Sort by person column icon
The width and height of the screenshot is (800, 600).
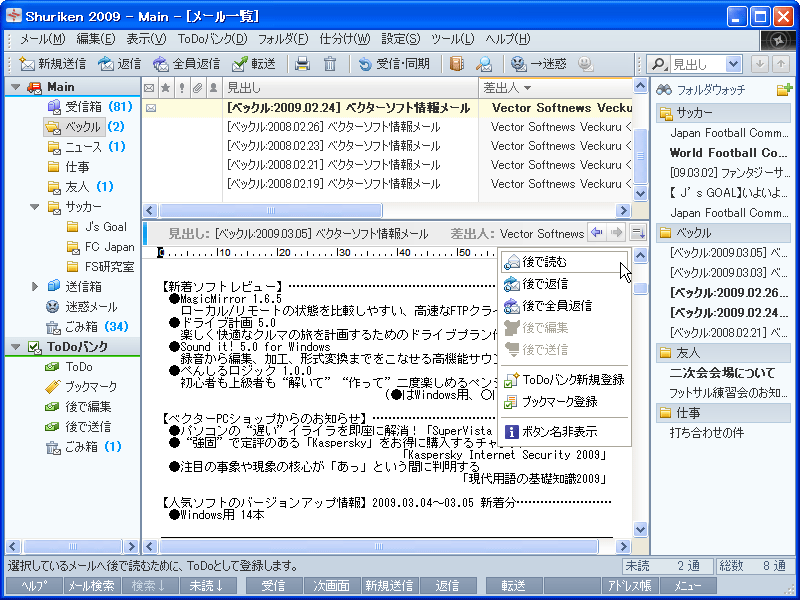213,88
